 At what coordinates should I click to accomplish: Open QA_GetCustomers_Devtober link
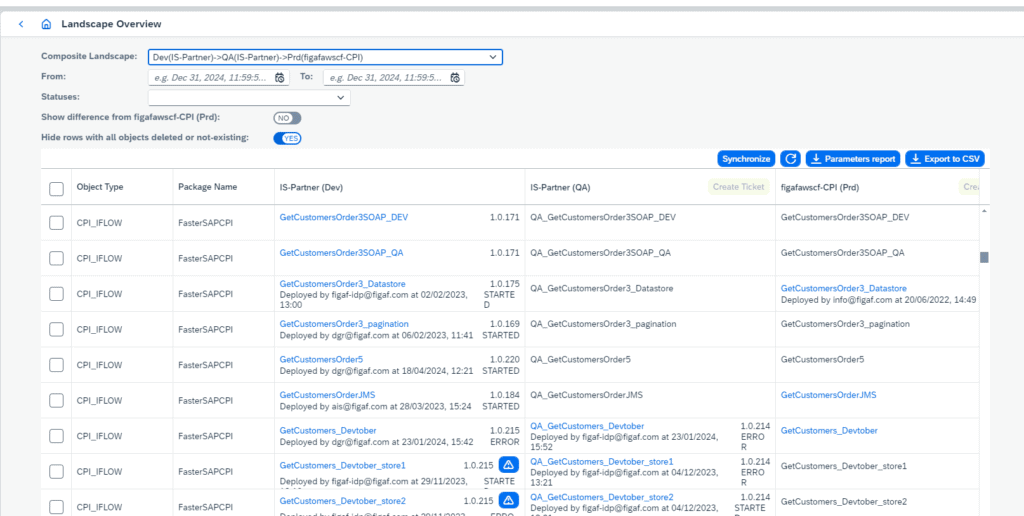(587, 426)
